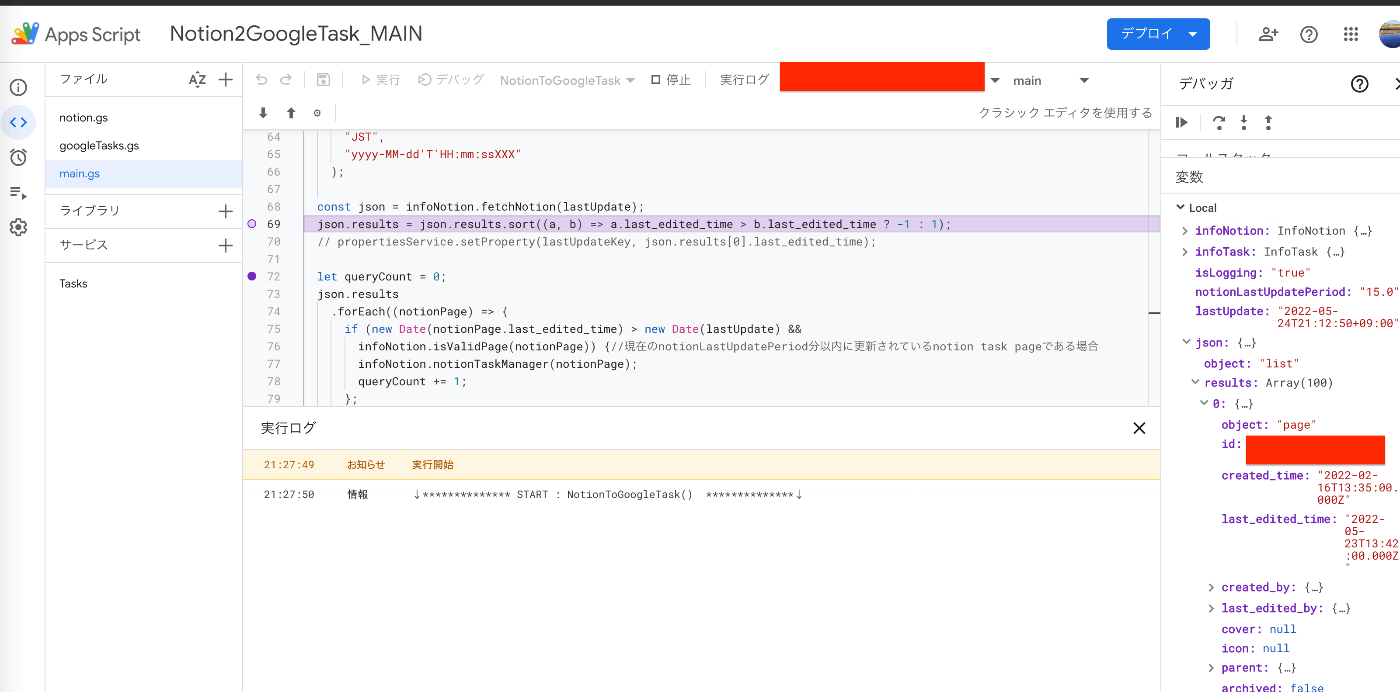Click the 実行 run button
Image resolution: width=1400 pixels, height=692 pixels.
click(x=380, y=80)
